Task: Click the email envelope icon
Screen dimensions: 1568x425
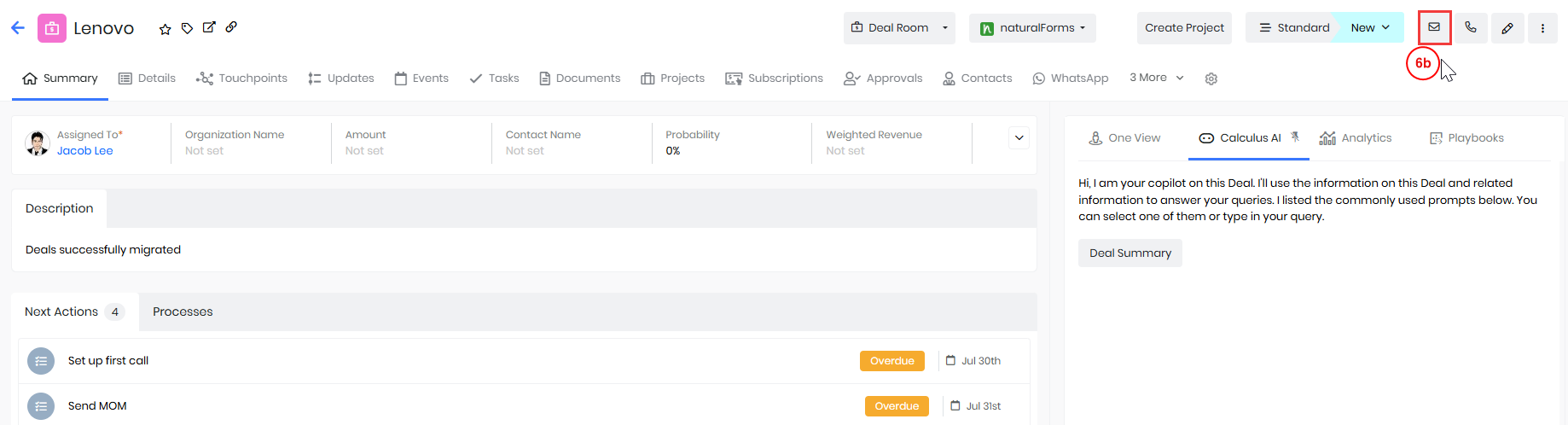Action: pos(1434,27)
